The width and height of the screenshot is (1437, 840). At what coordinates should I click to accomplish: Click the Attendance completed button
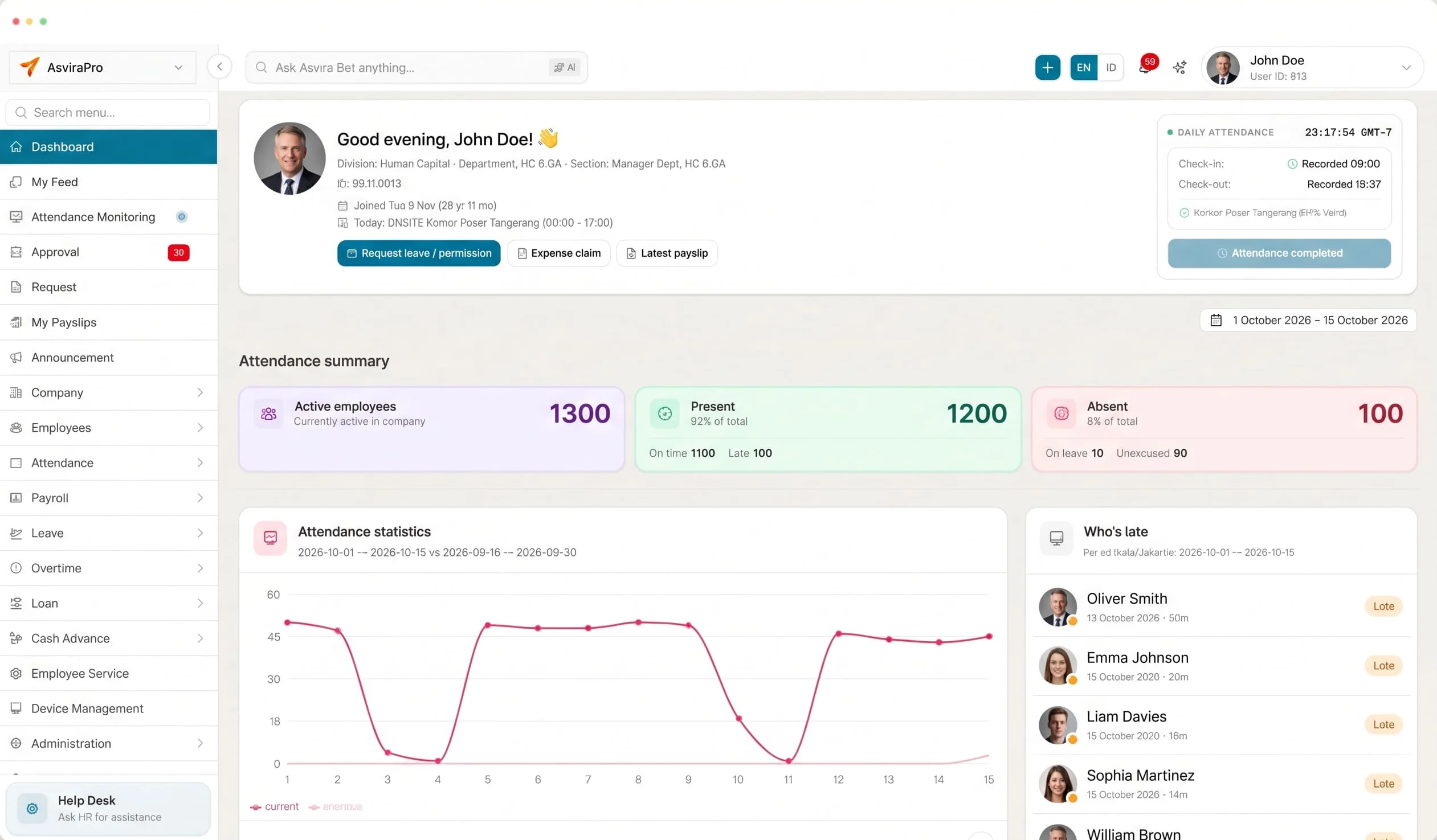(x=1279, y=253)
